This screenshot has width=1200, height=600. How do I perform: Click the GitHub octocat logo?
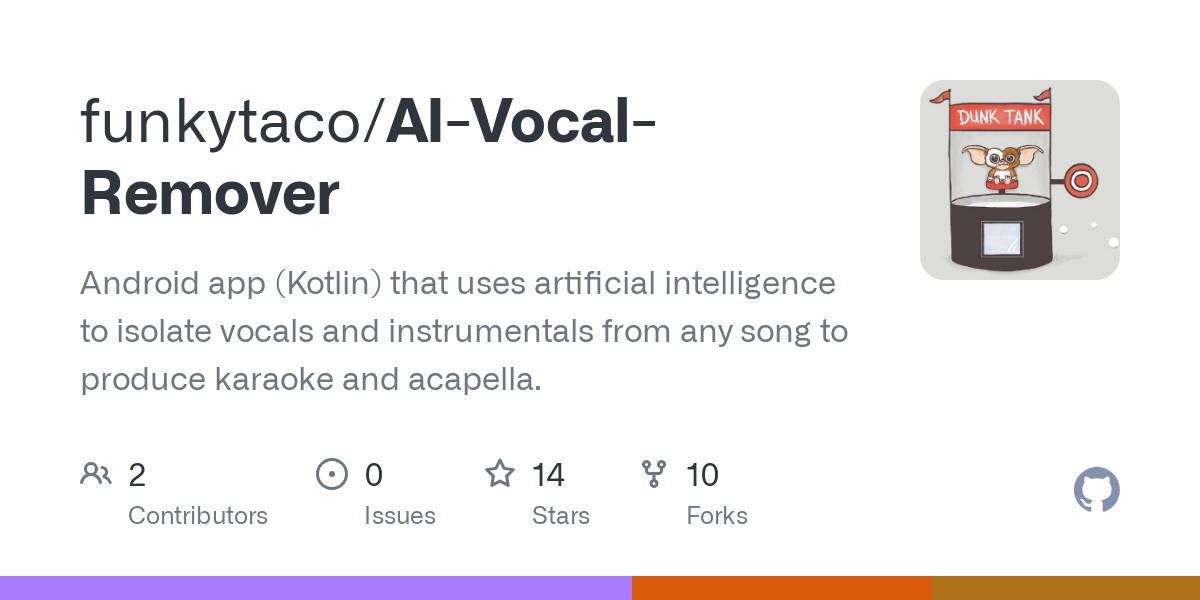pyautogui.click(x=1096, y=490)
